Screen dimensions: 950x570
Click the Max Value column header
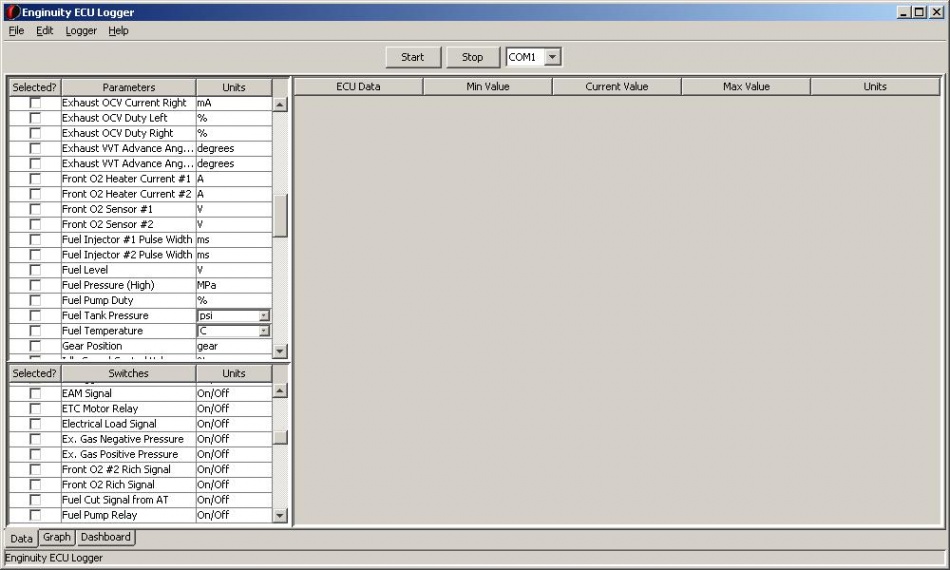(746, 87)
